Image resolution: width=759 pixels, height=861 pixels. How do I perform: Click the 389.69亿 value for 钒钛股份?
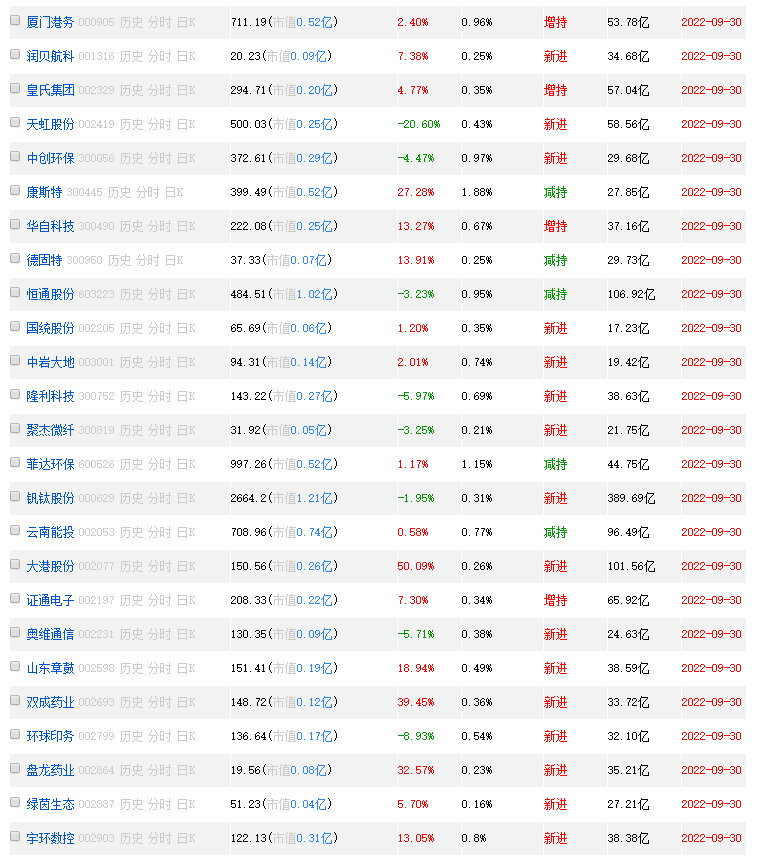[x=631, y=499]
